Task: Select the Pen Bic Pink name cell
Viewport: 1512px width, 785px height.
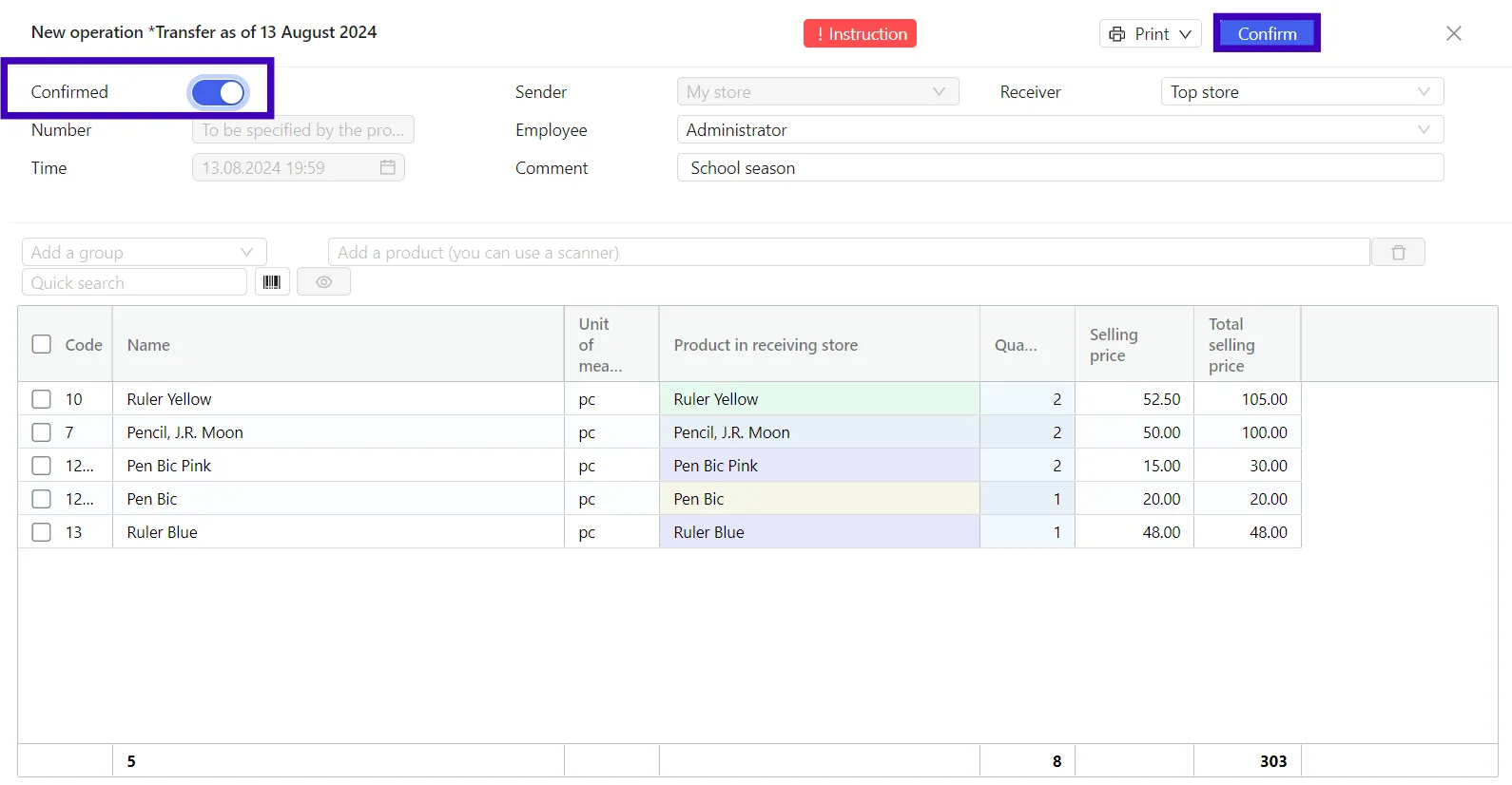Action: pyautogui.click(x=338, y=466)
